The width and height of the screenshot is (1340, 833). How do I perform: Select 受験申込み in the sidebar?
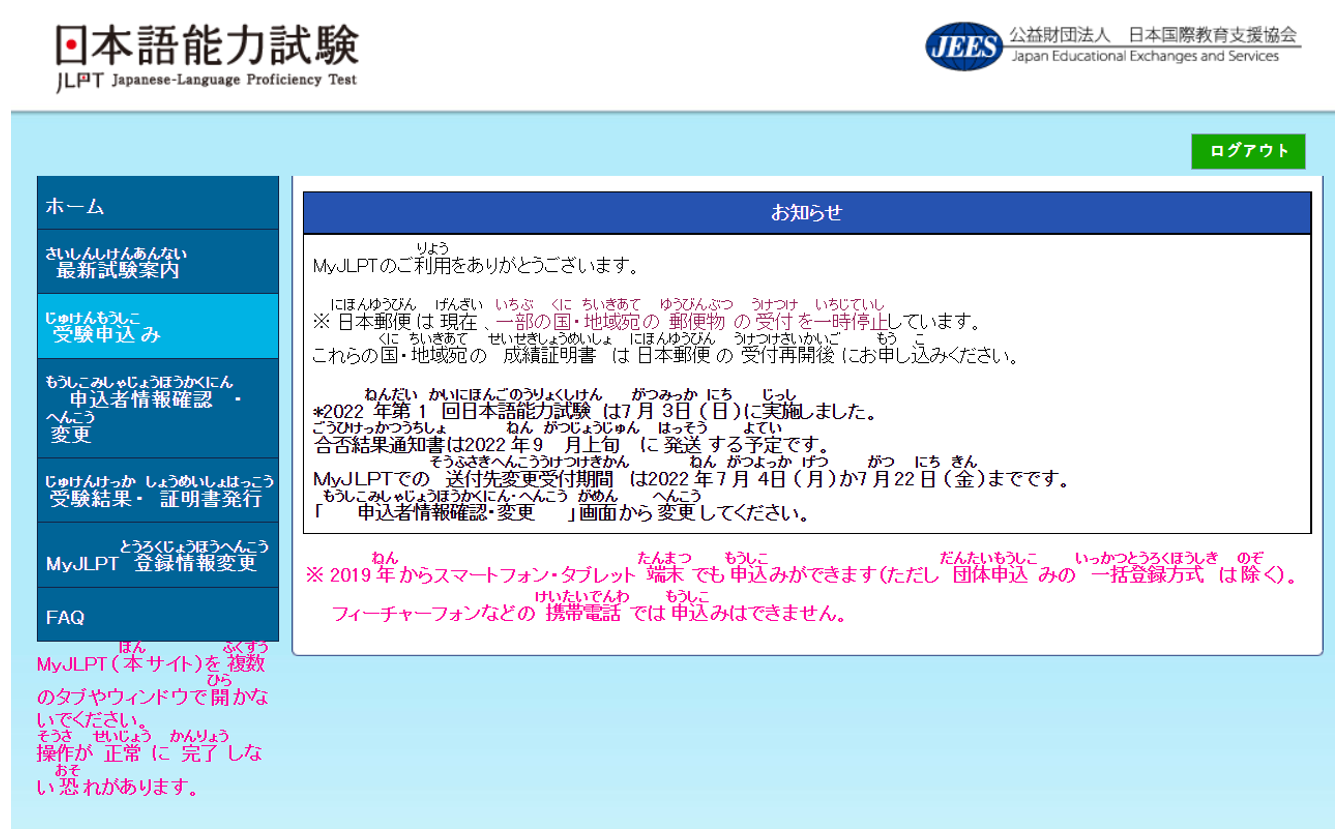click(x=158, y=326)
